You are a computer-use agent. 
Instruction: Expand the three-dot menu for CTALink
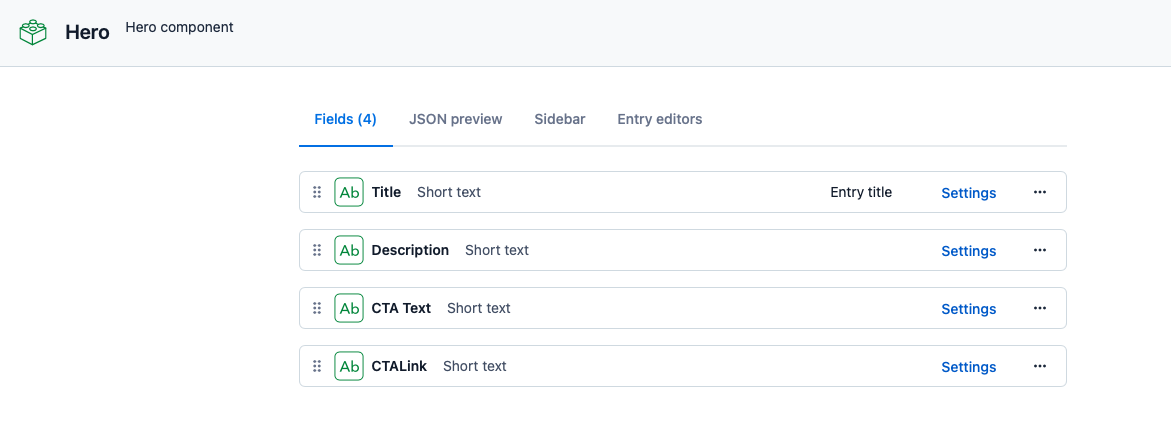click(x=1040, y=366)
